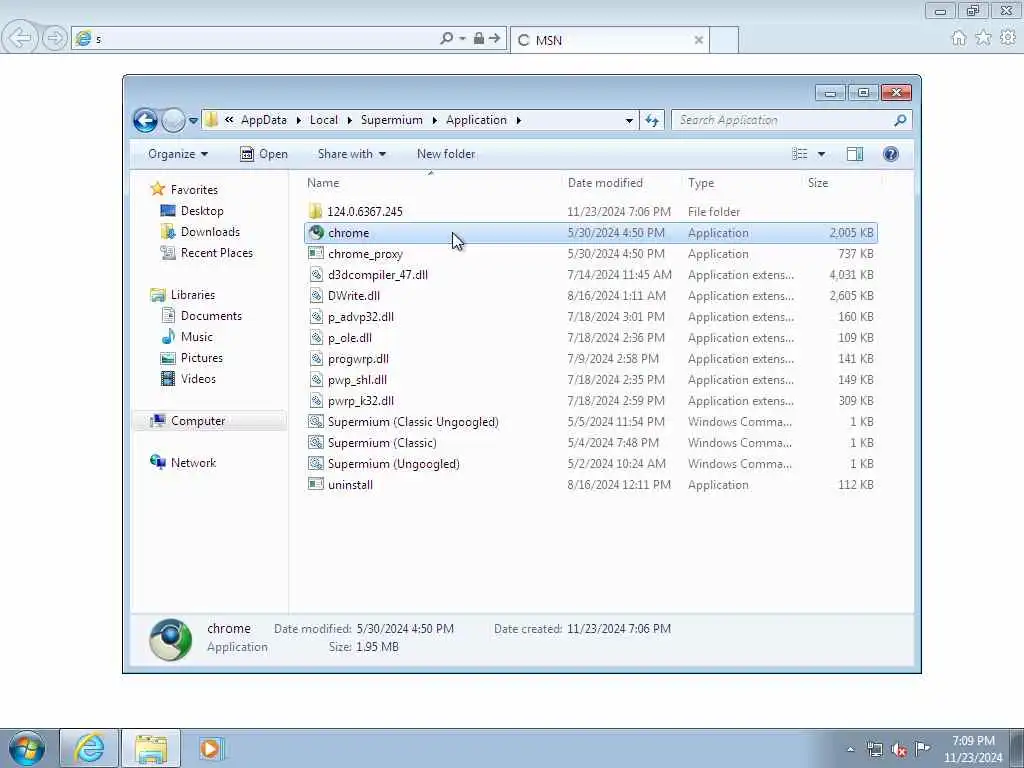1024x768 pixels.
Task: Click Open in the Explorer toolbar
Action: point(264,154)
